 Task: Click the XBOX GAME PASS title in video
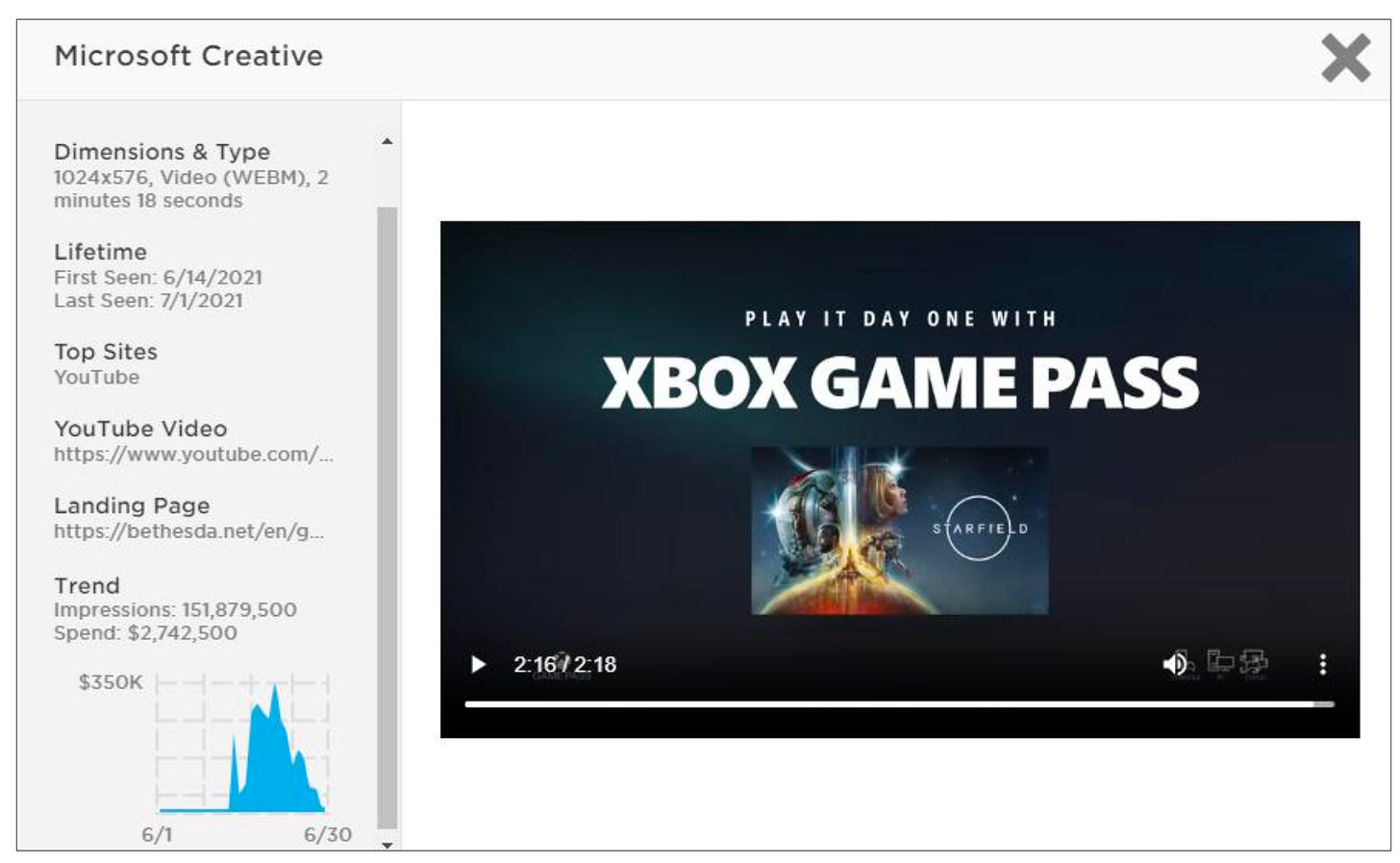click(x=899, y=382)
